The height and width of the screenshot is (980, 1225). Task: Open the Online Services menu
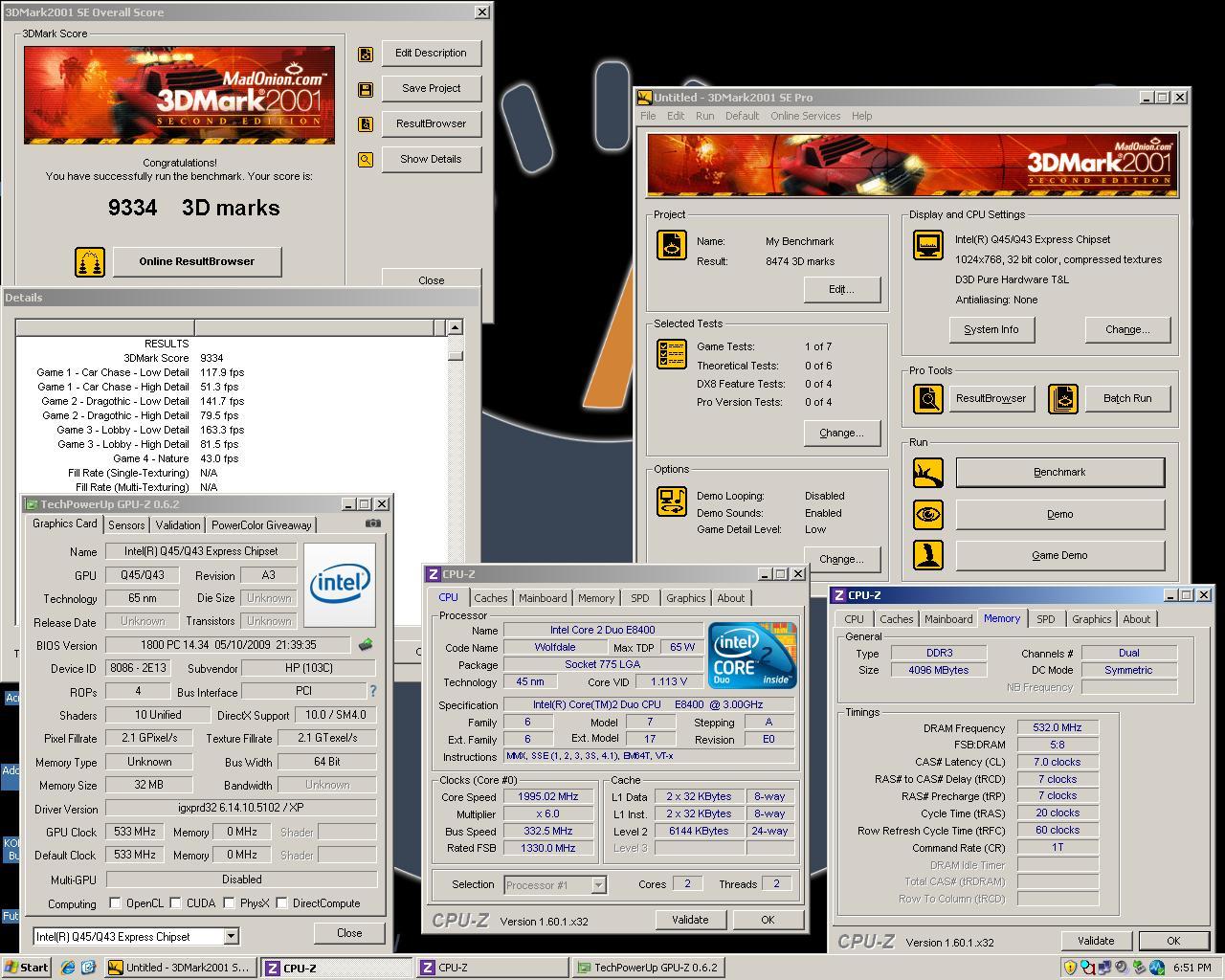tap(805, 116)
